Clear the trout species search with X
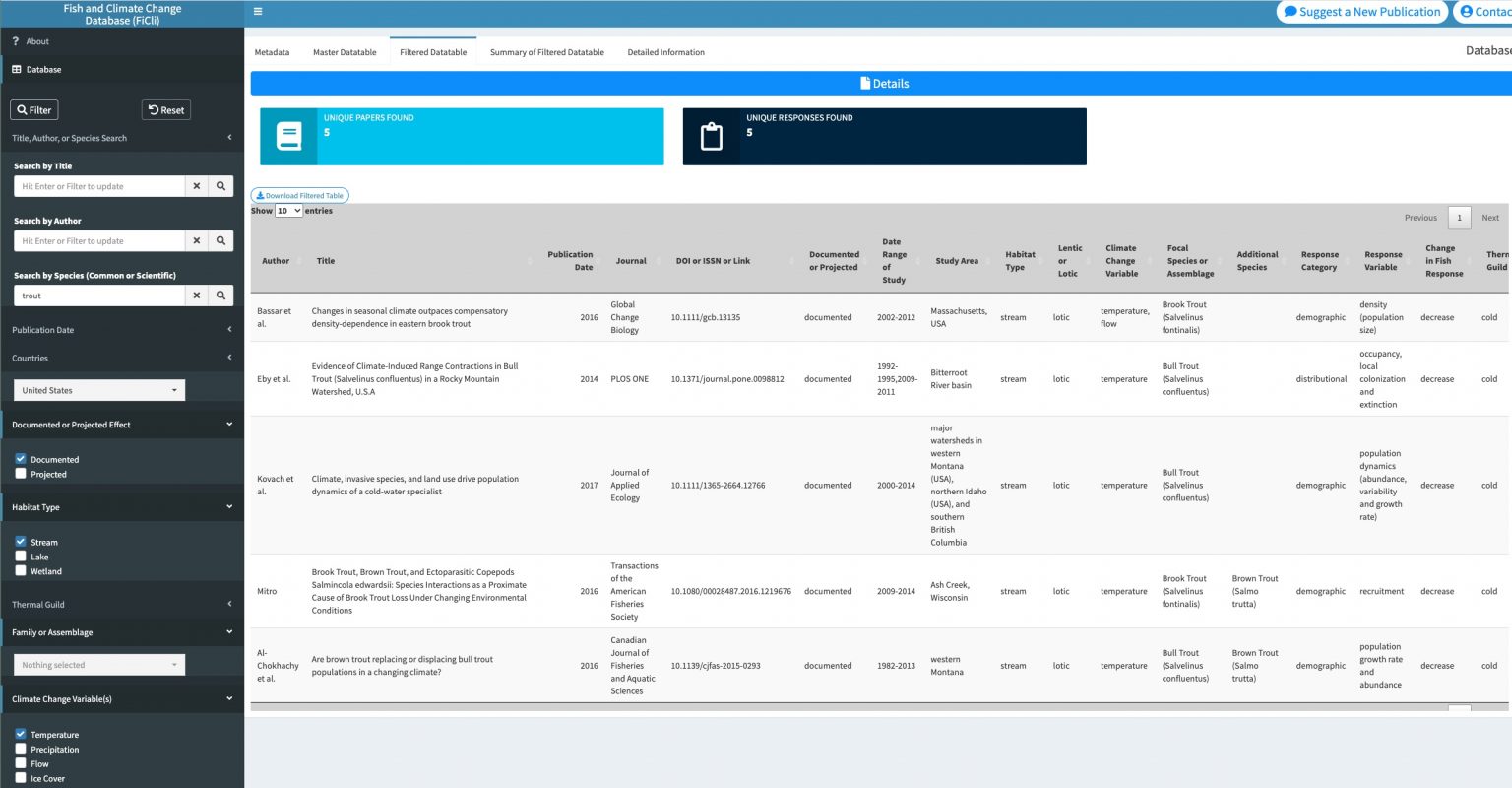 (197, 295)
